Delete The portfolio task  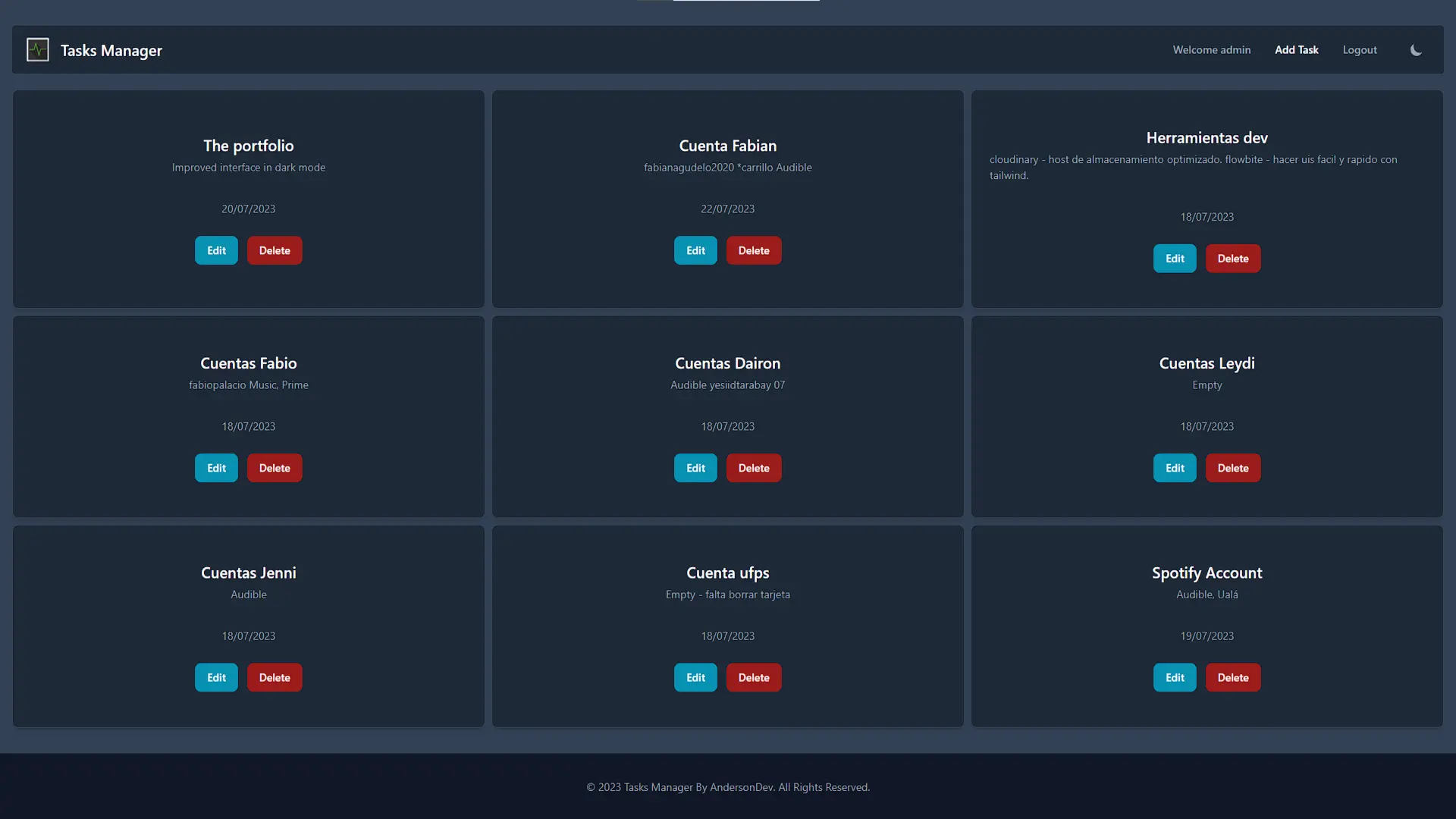(275, 251)
